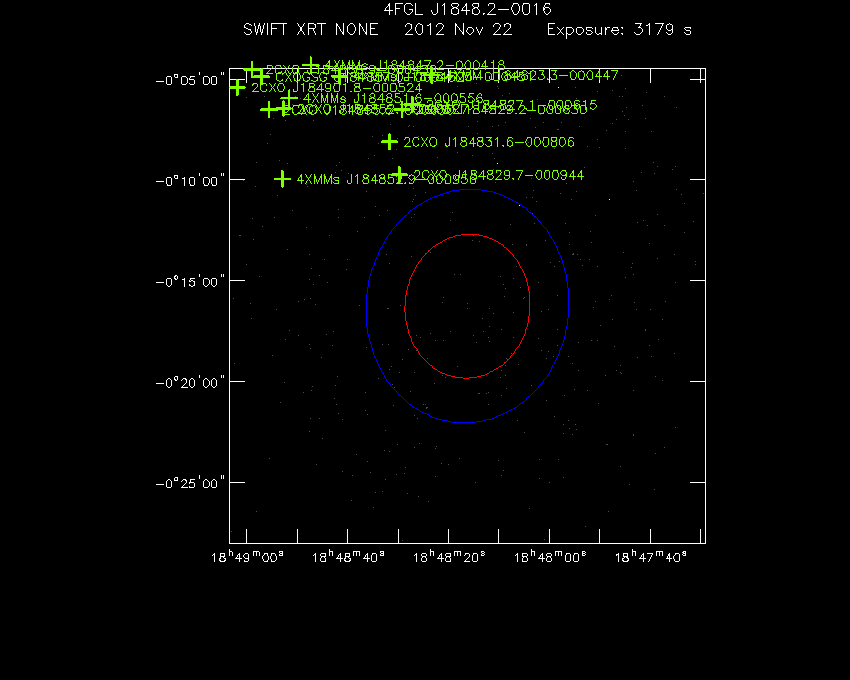The image size is (850, 680).
Task: Click the declination label -0°15'00"
Action: pos(190,282)
